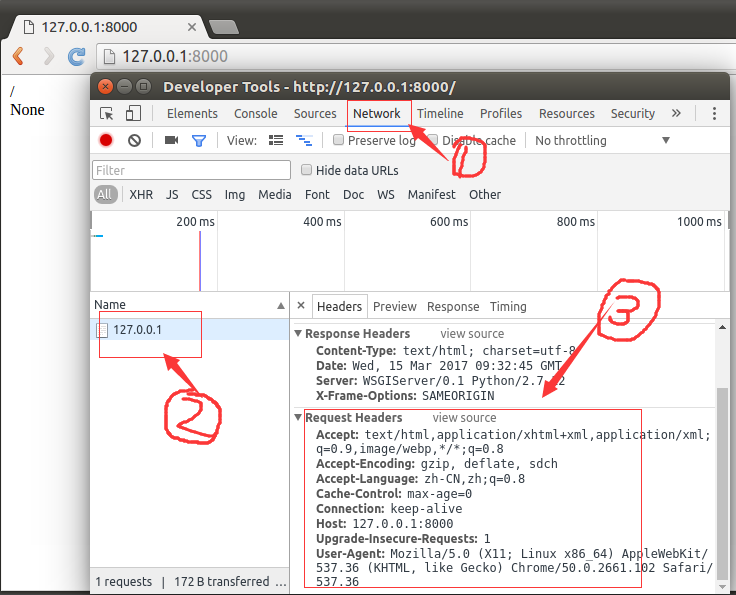Check the Hide data URLs option
Screen dimensions: 736x595
coord(307,170)
